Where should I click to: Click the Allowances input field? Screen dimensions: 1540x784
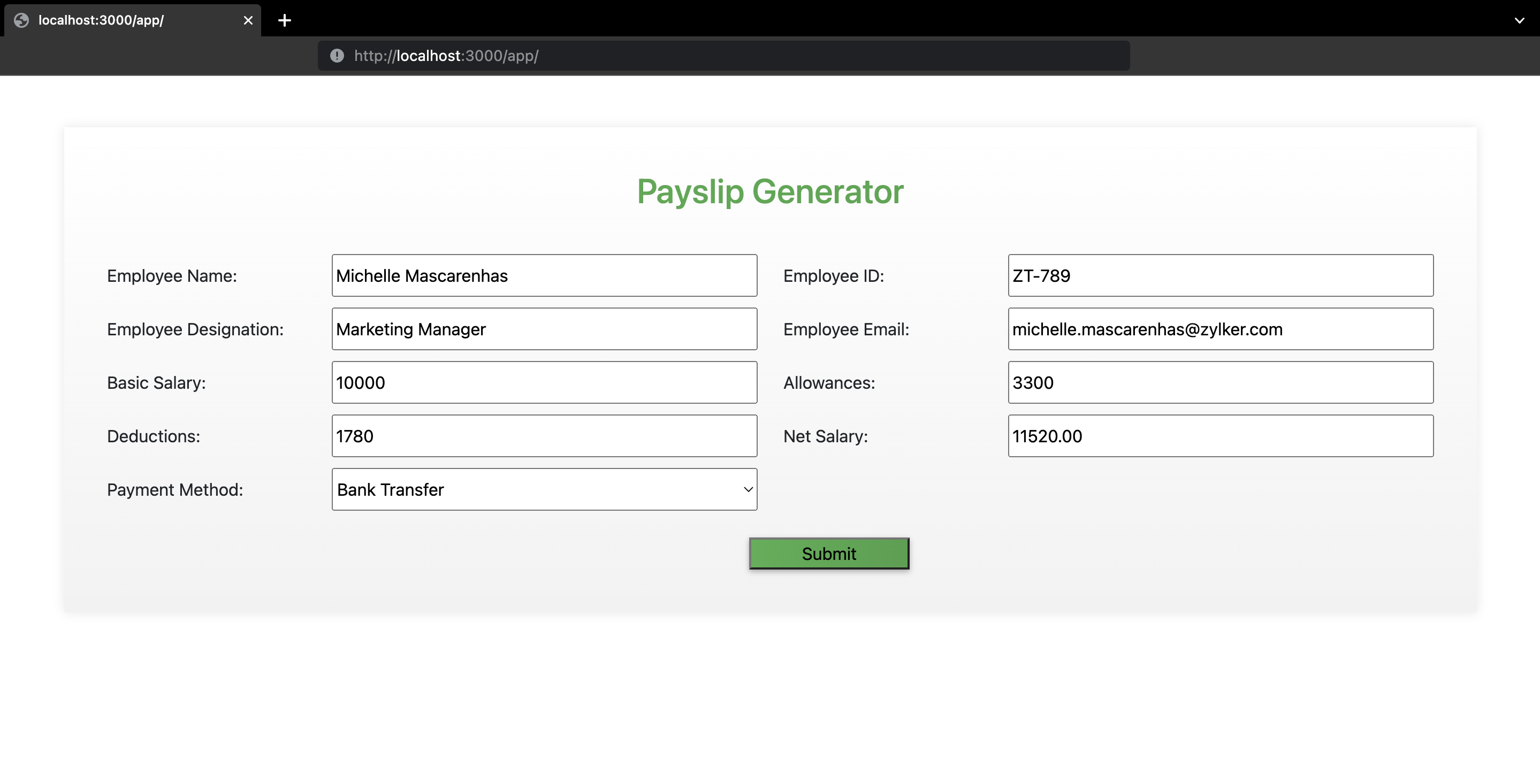click(1221, 382)
